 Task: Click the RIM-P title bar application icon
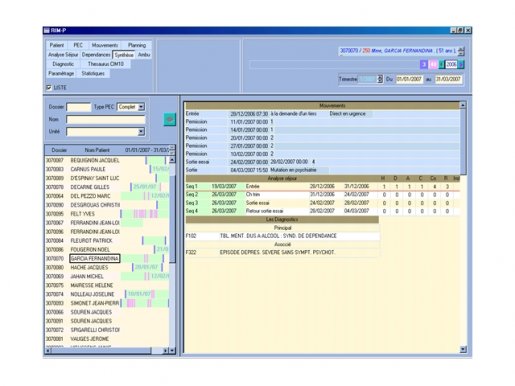point(47,31)
